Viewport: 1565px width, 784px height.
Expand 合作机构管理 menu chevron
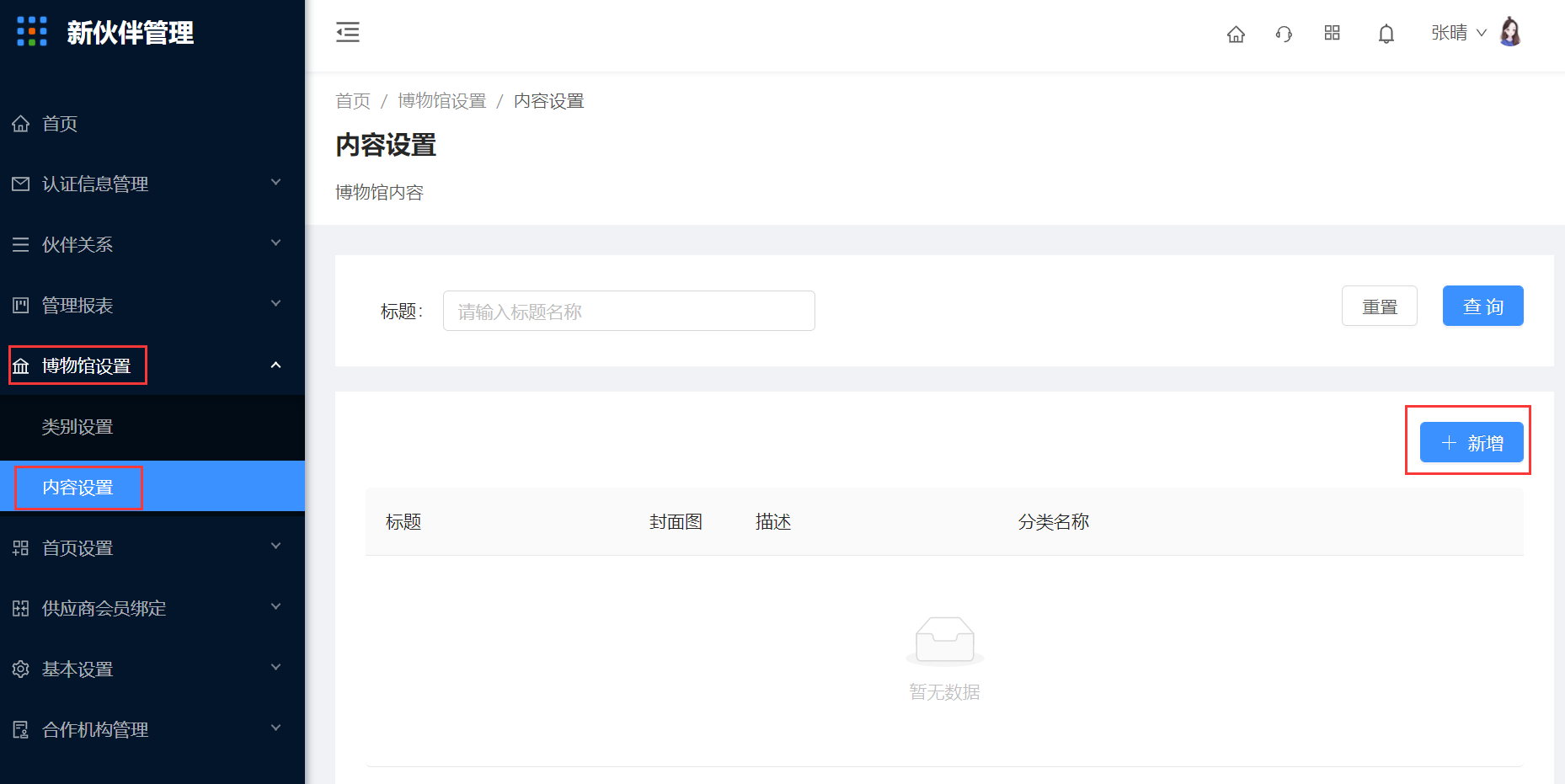click(x=275, y=728)
